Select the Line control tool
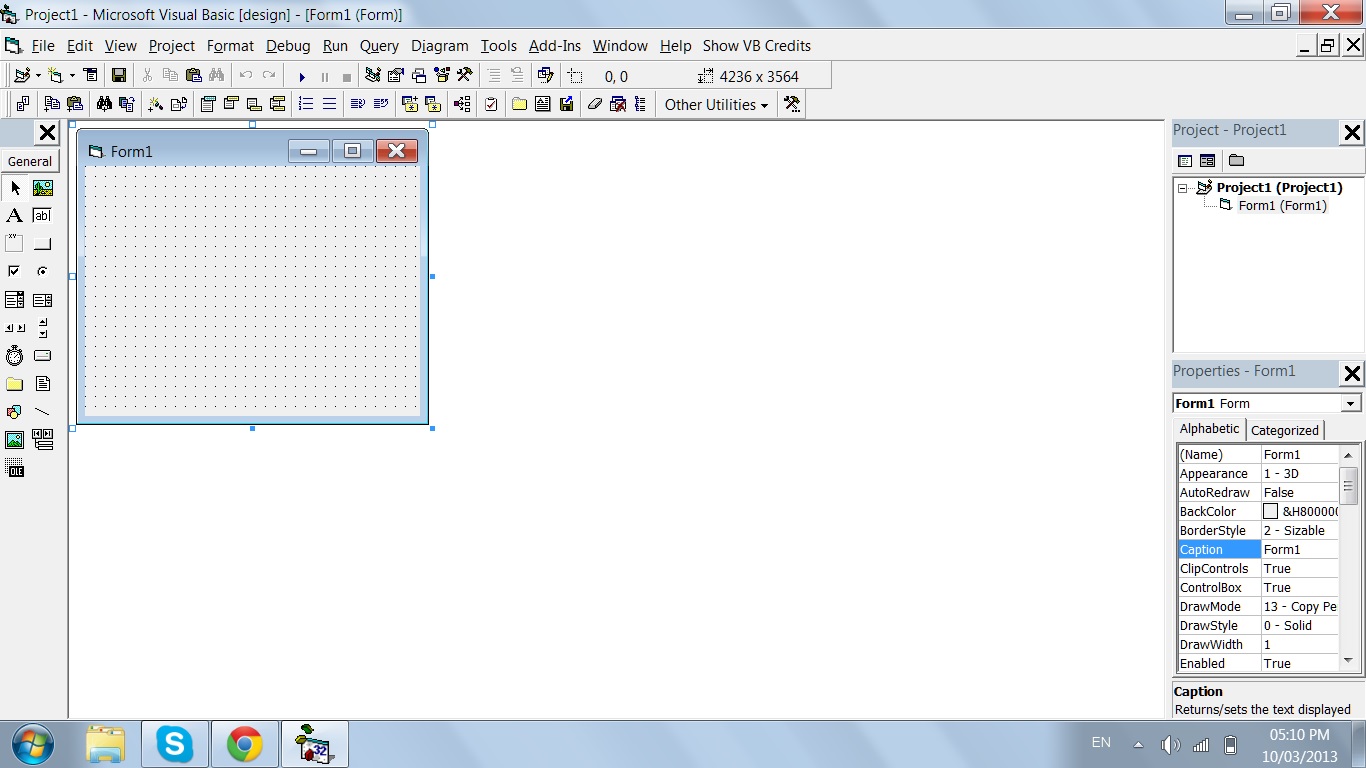This screenshot has height=768, width=1366. [42, 412]
